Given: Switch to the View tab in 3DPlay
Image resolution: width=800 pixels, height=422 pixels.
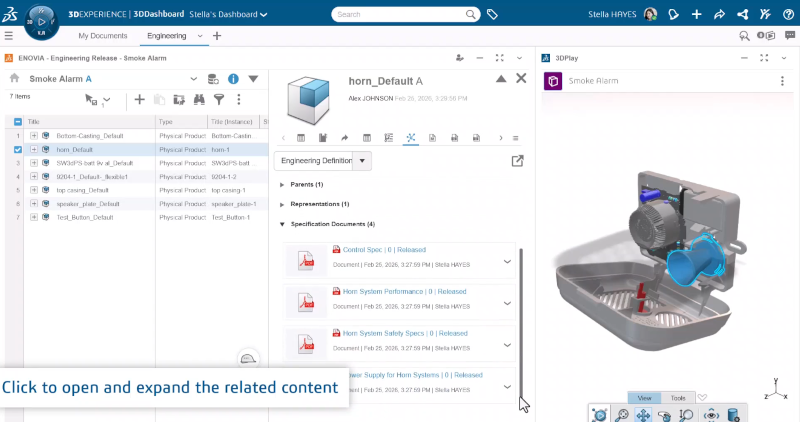Looking at the screenshot, I should 644,398.
